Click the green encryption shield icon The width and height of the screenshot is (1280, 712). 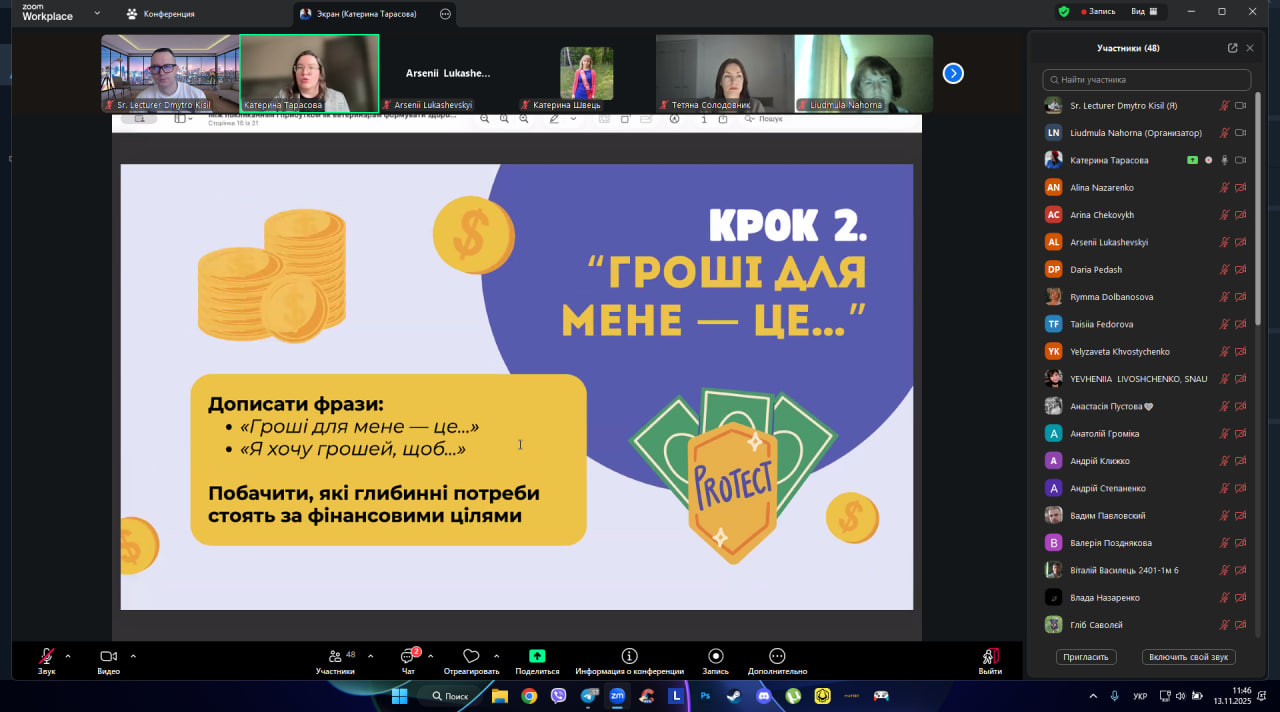(x=1064, y=12)
